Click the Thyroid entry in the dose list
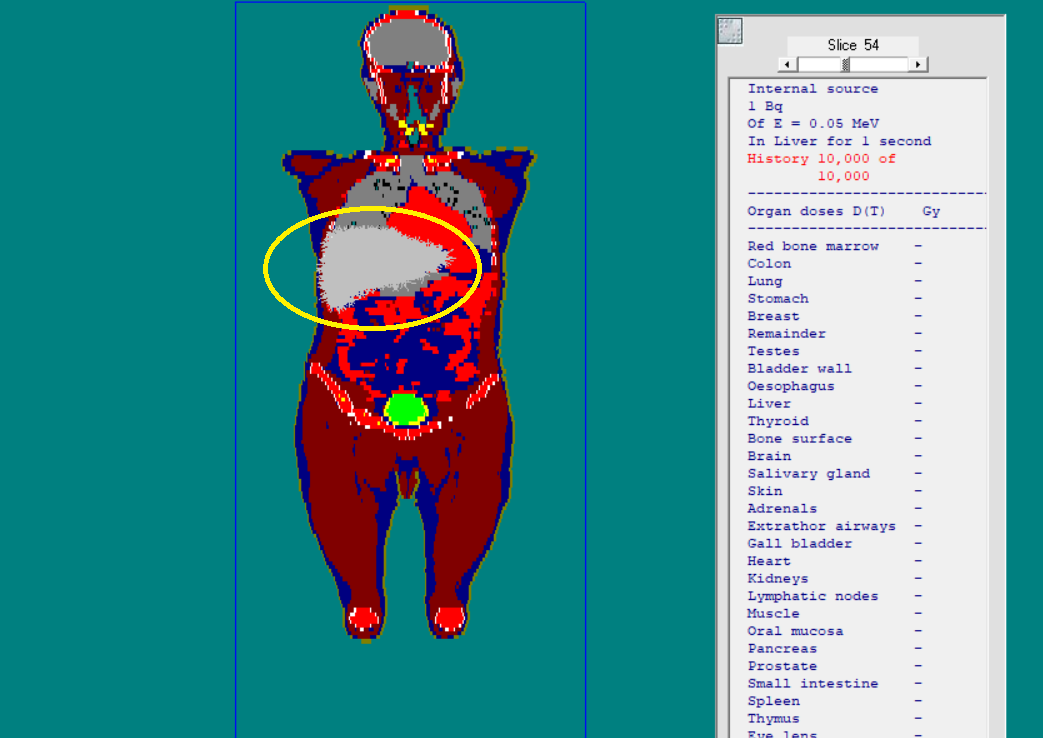1043x738 pixels. coord(777,421)
